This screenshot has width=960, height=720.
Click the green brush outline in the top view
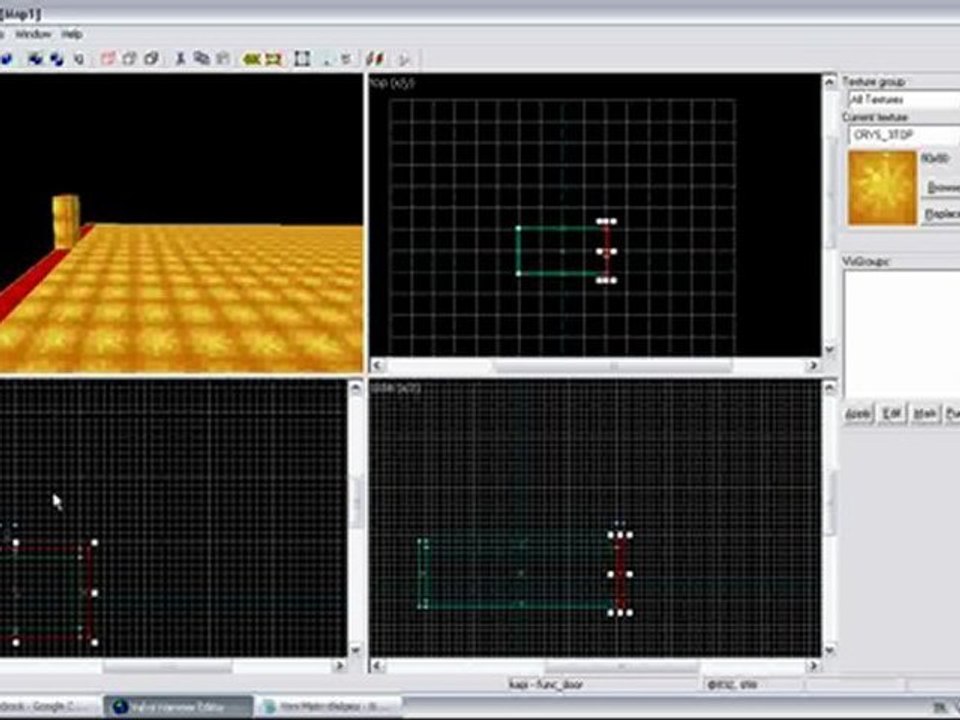point(560,251)
